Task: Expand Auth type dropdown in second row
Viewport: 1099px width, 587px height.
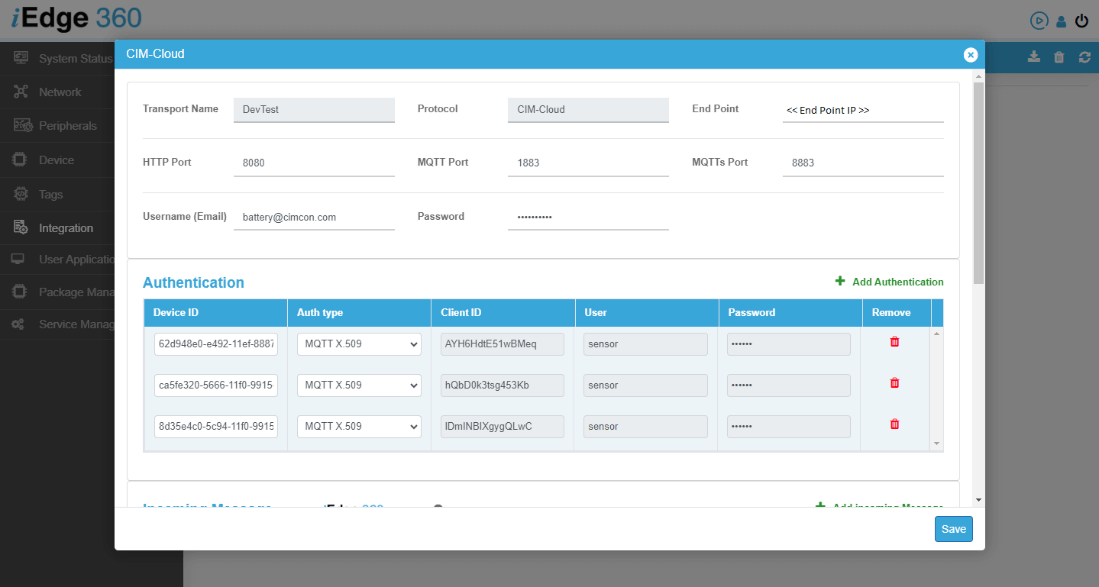Action: pyautogui.click(x=359, y=385)
